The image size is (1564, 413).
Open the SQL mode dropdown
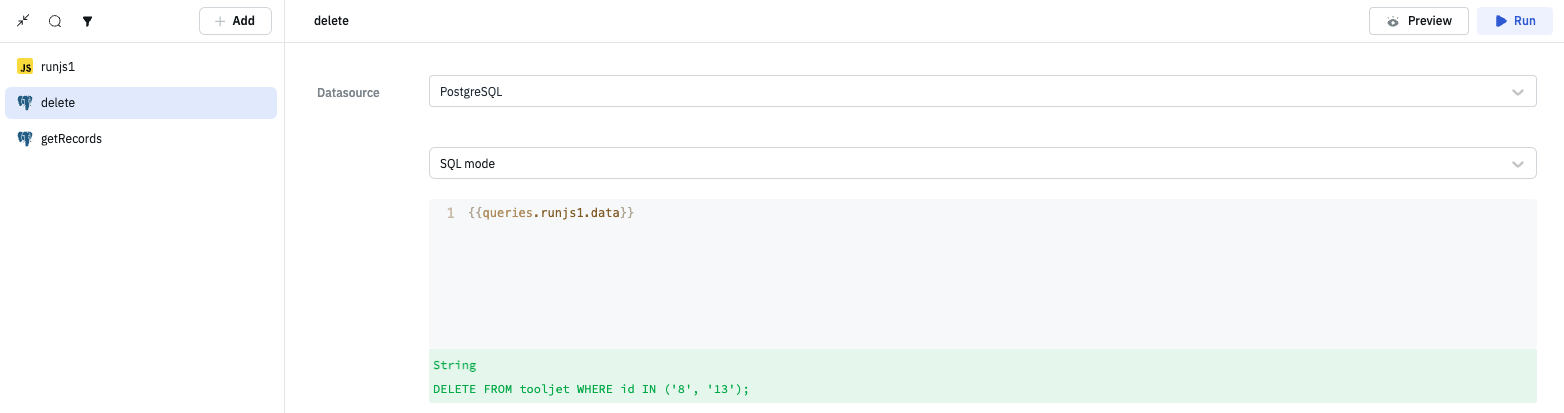[982, 163]
